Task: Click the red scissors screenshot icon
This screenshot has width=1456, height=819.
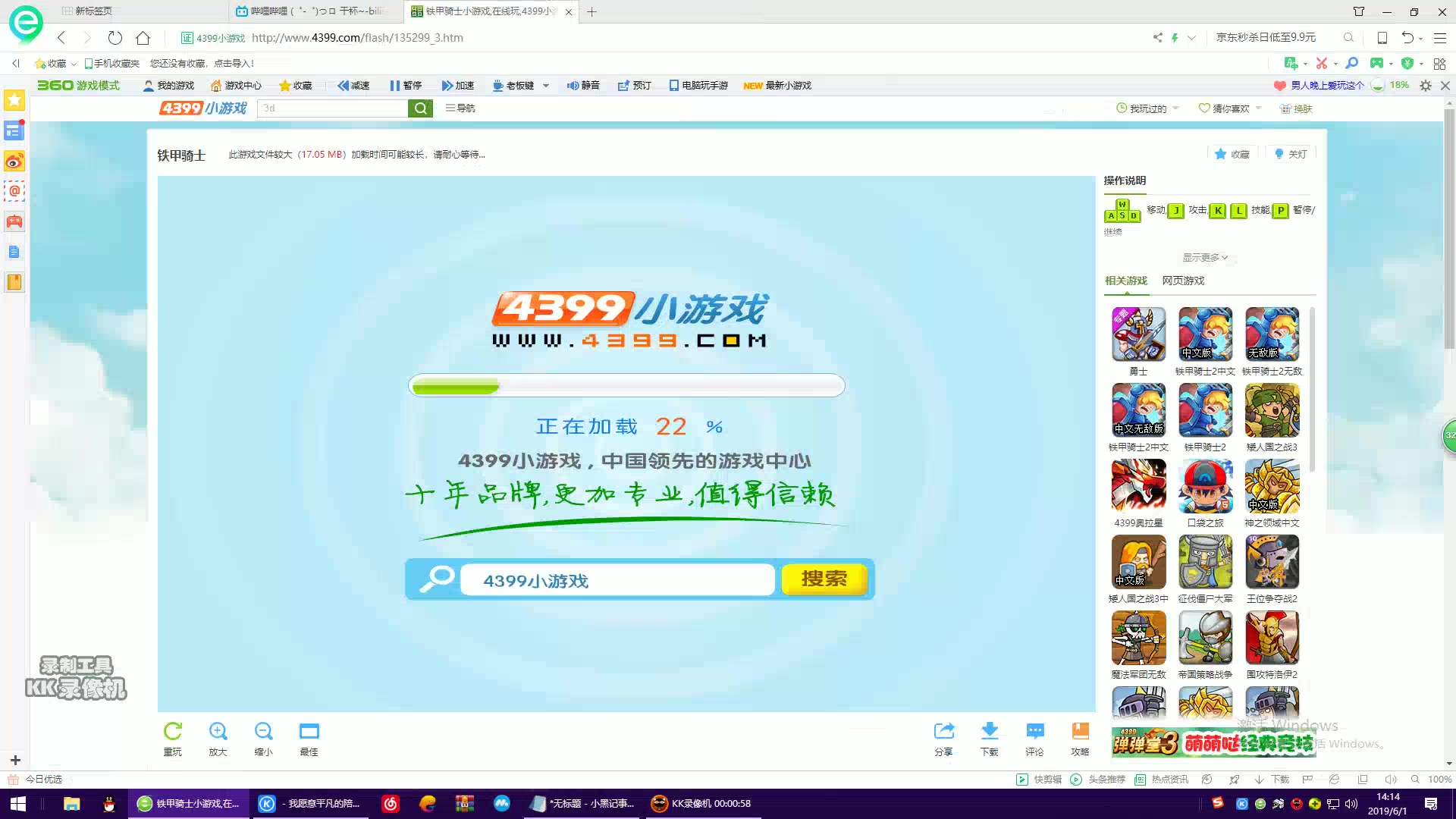Action: click(x=1322, y=64)
